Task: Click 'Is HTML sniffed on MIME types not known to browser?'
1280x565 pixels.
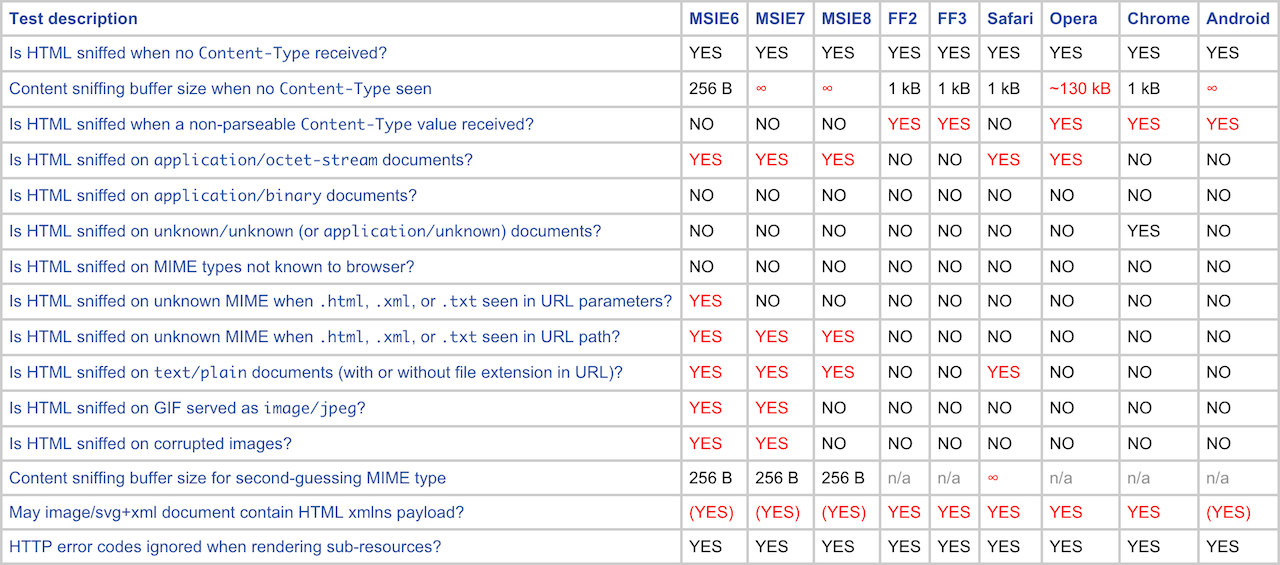Action: pyautogui.click(x=211, y=267)
